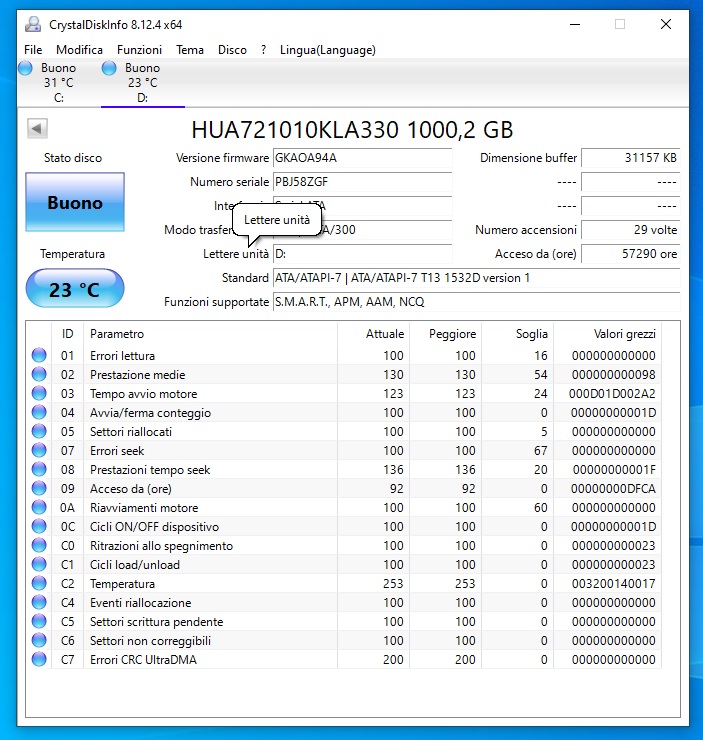703x740 pixels.
Task: Click the Funzioni supportate field
Action: (477, 302)
